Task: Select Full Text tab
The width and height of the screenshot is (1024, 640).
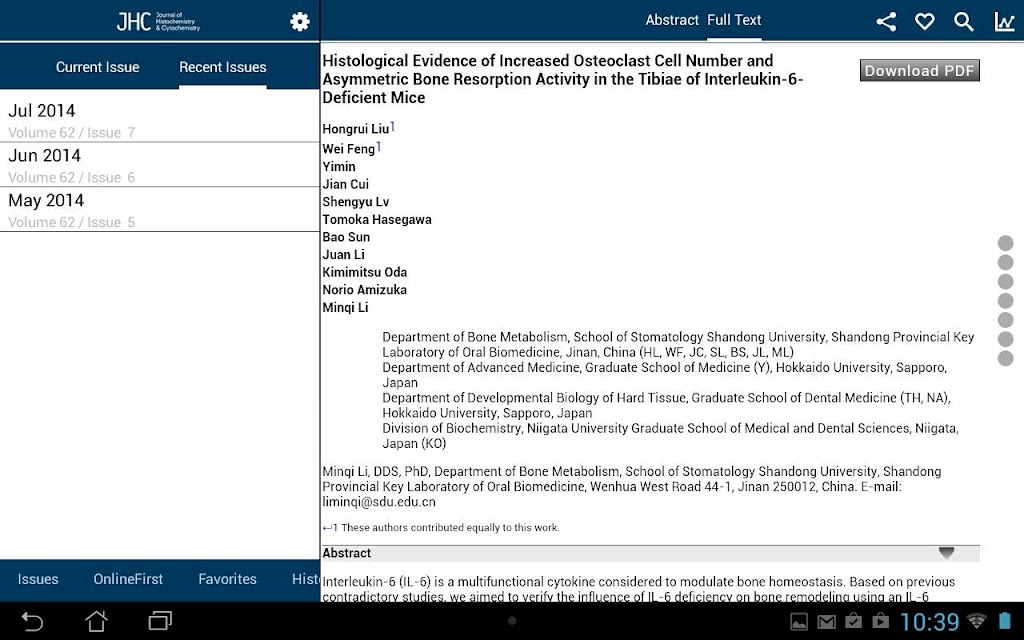Action: [734, 20]
